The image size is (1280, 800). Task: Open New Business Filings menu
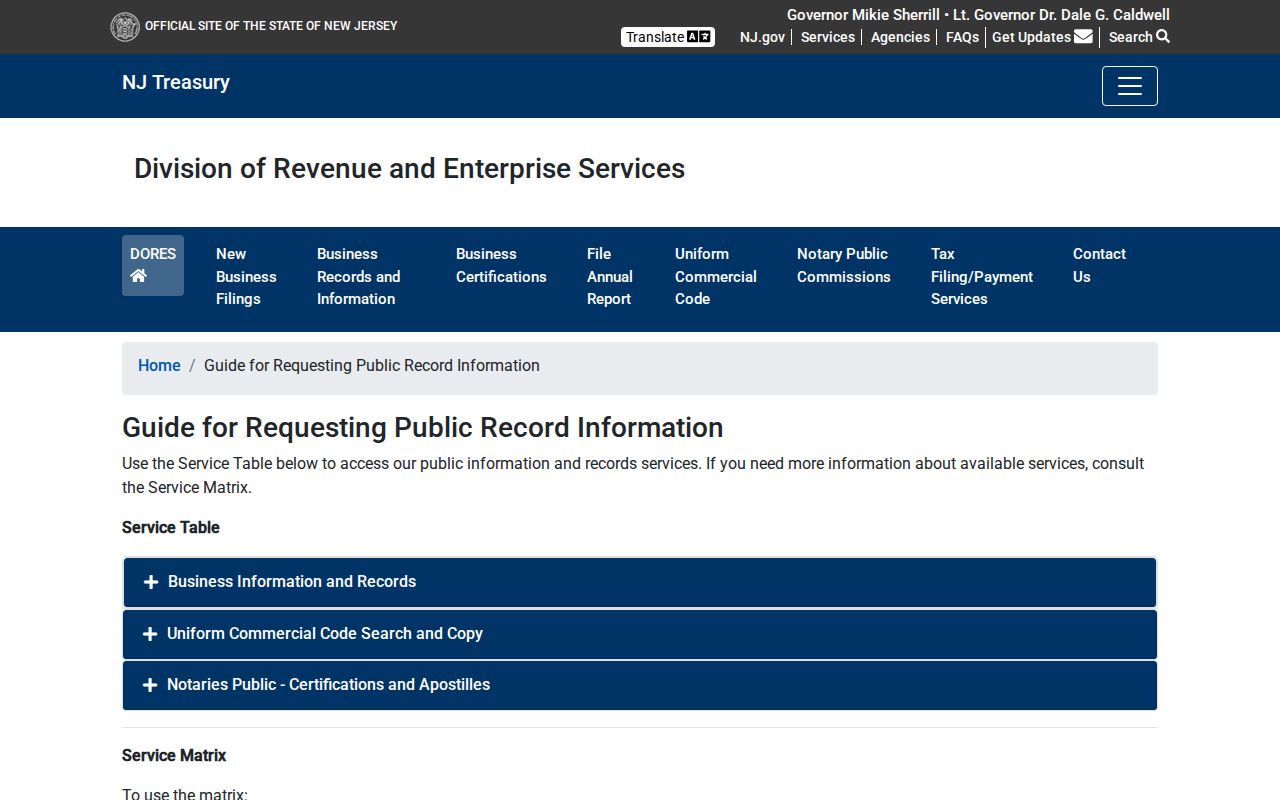coord(246,277)
